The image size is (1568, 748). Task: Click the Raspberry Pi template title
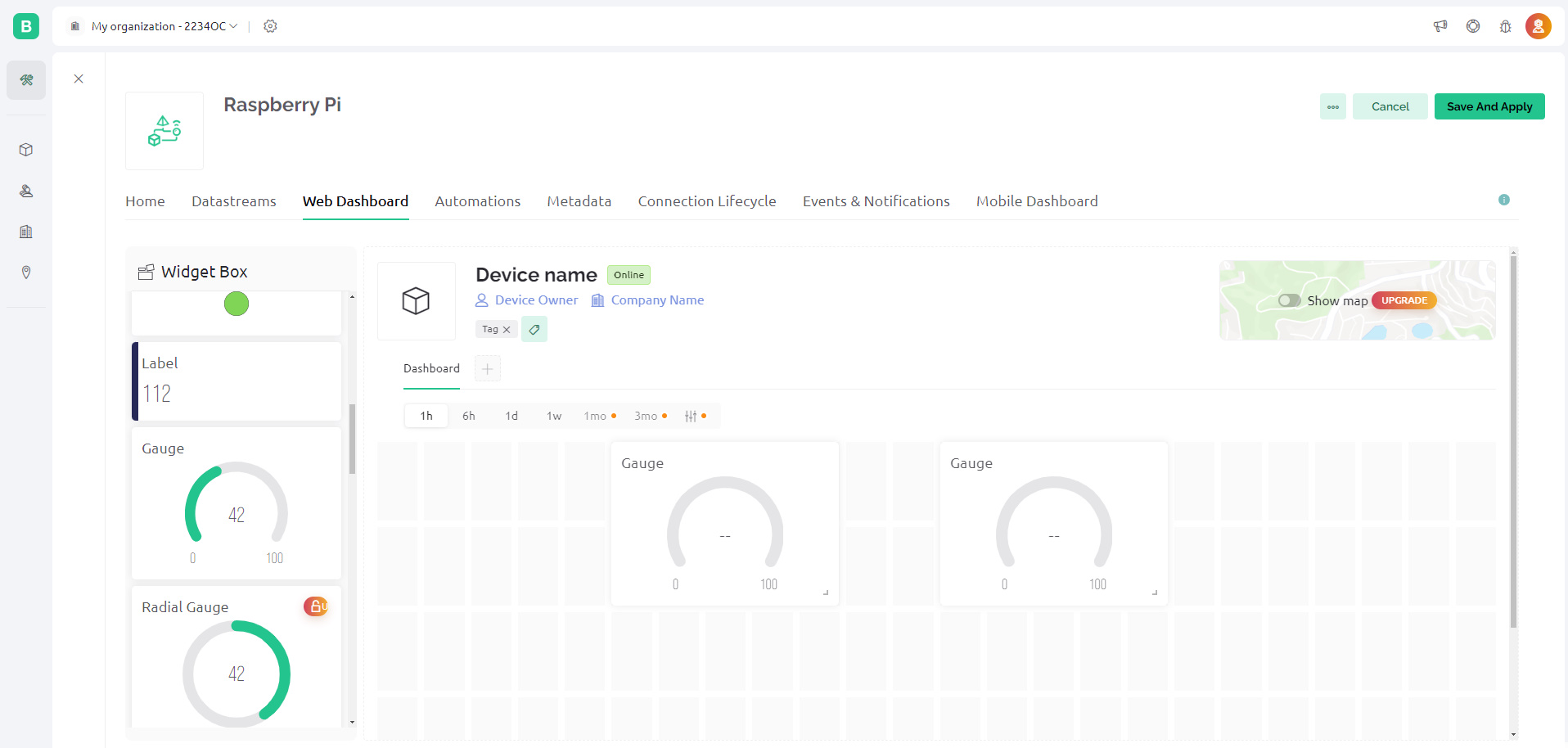pyautogui.click(x=282, y=105)
